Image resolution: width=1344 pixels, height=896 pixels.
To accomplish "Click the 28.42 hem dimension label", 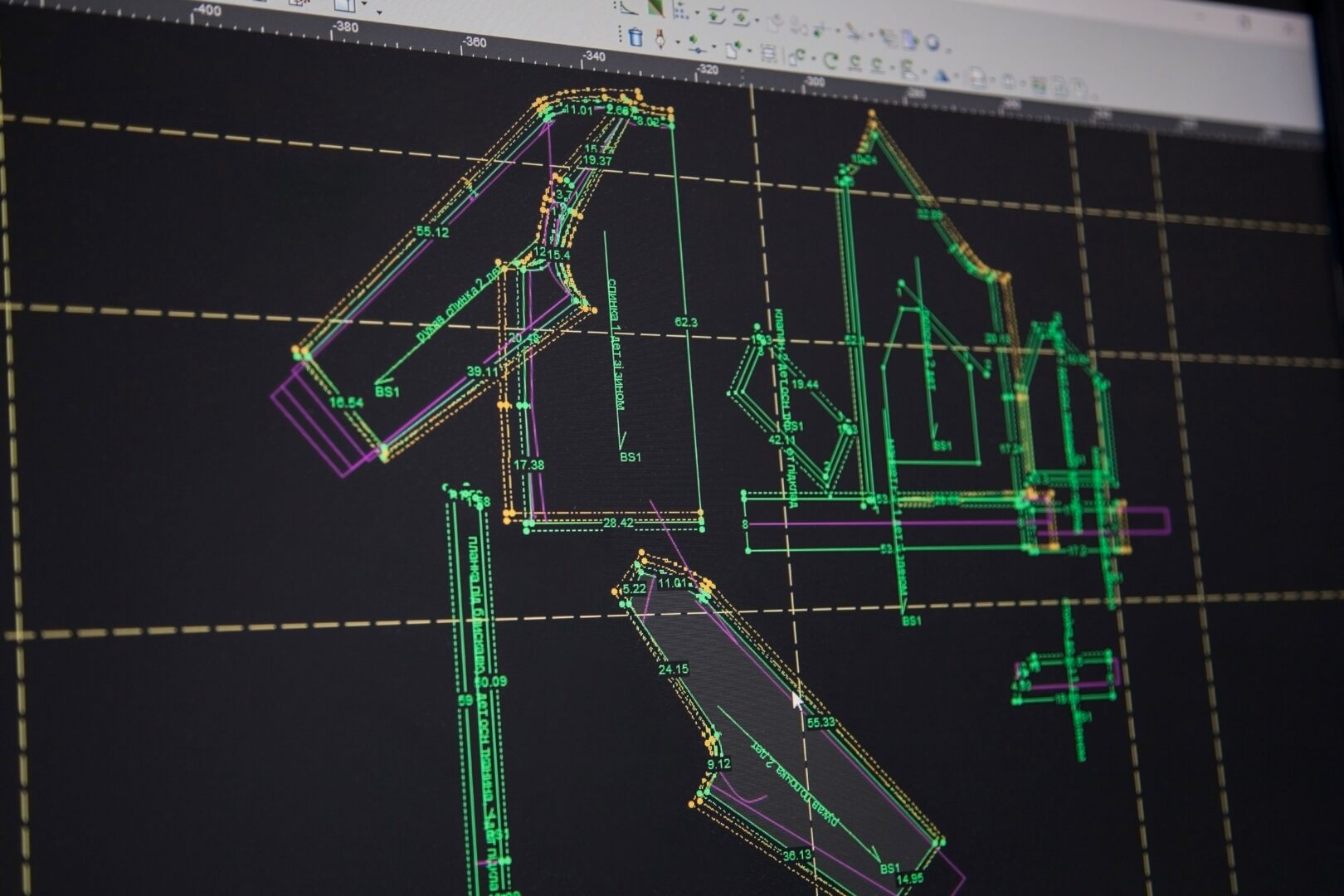I will [618, 523].
